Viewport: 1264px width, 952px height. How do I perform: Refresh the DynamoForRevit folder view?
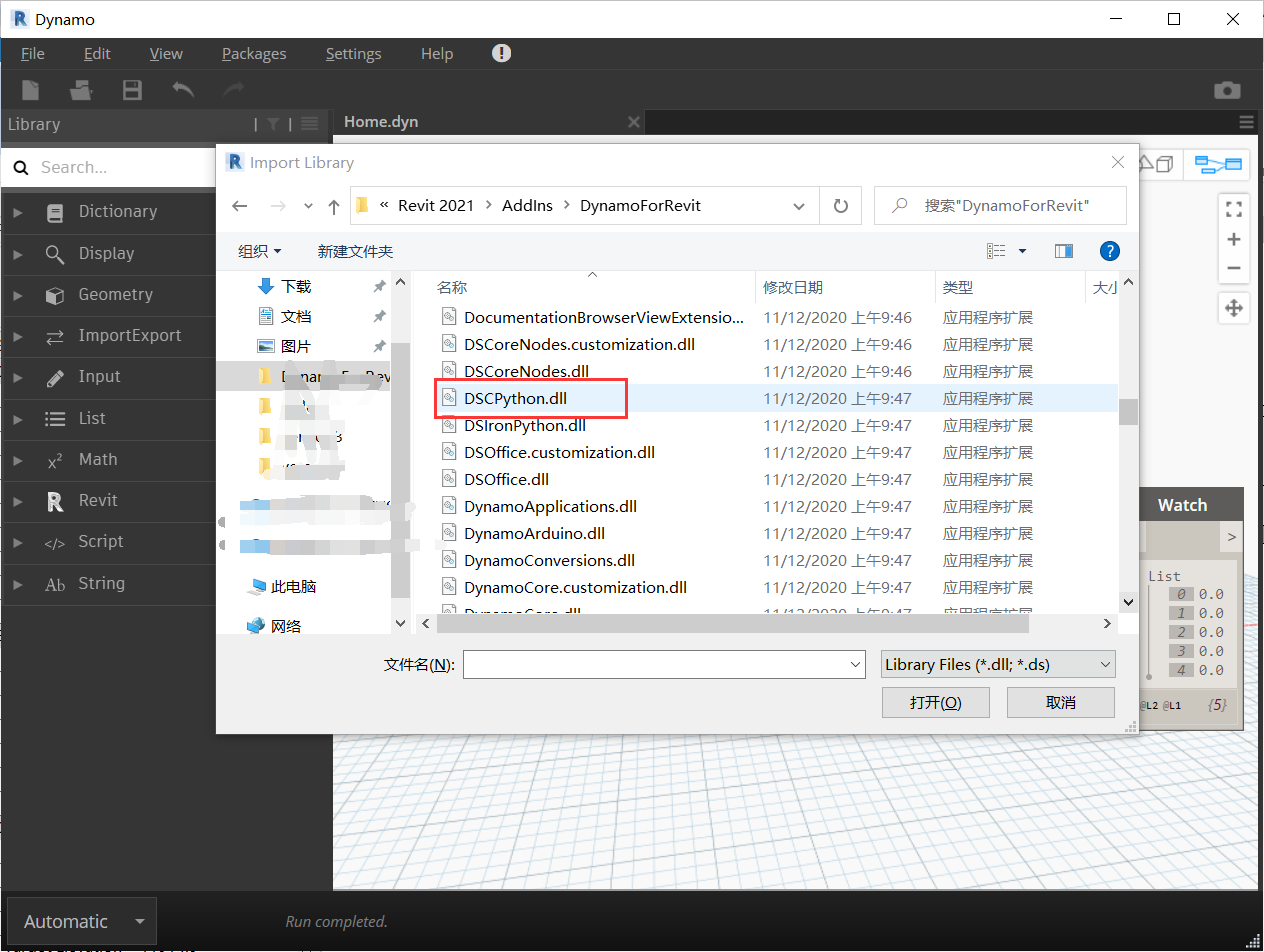(841, 205)
